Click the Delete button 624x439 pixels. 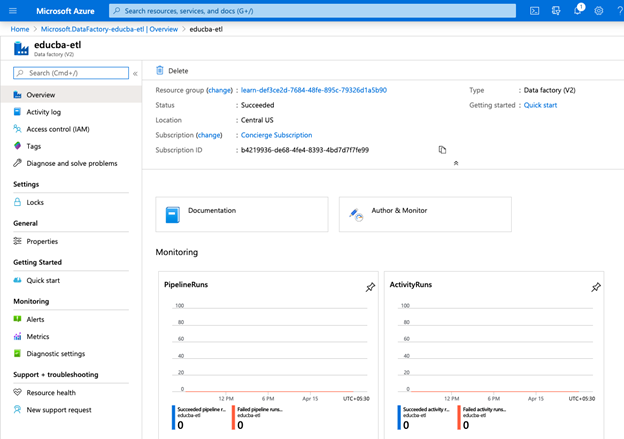172,70
